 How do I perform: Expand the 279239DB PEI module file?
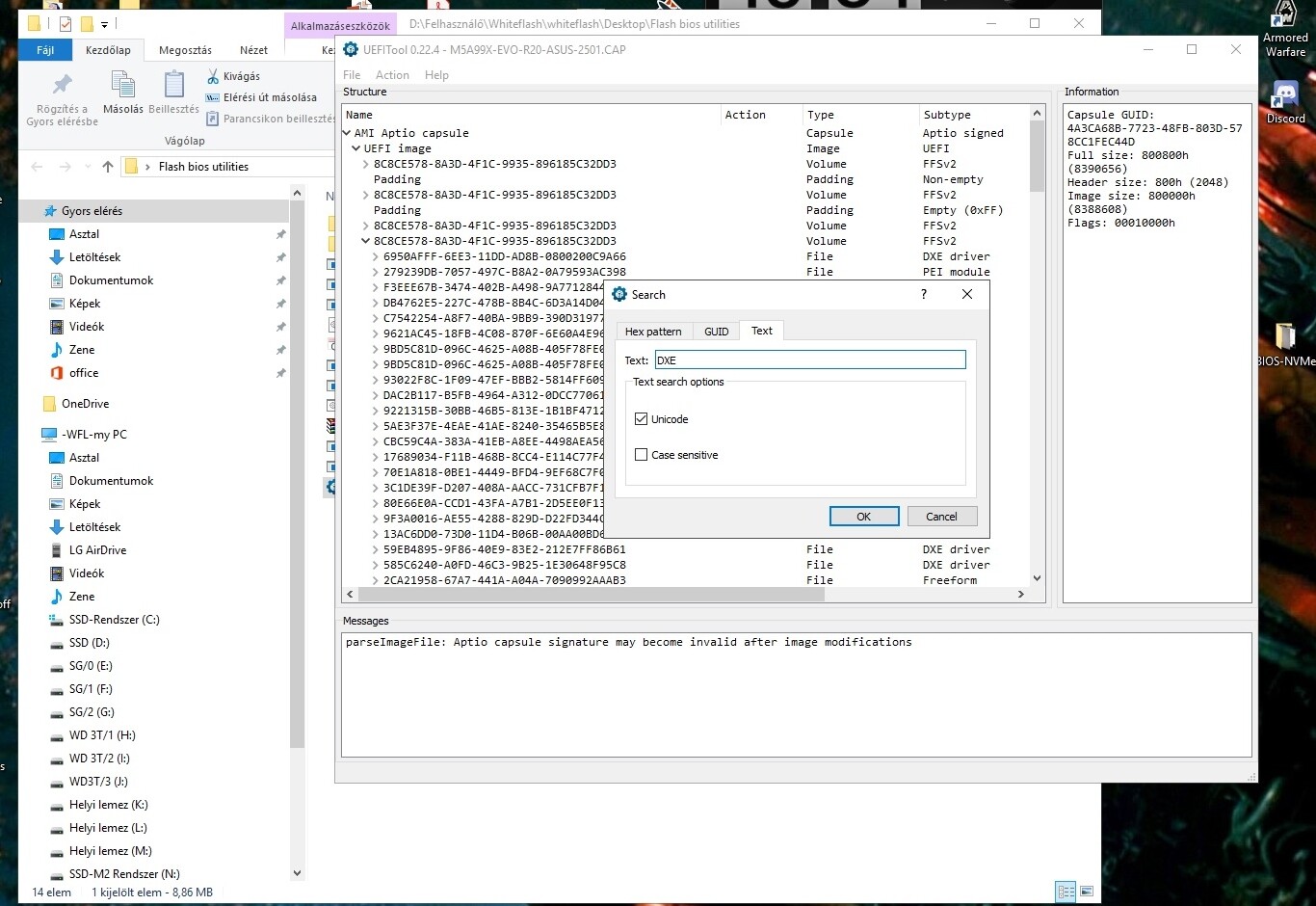point(376,272)
